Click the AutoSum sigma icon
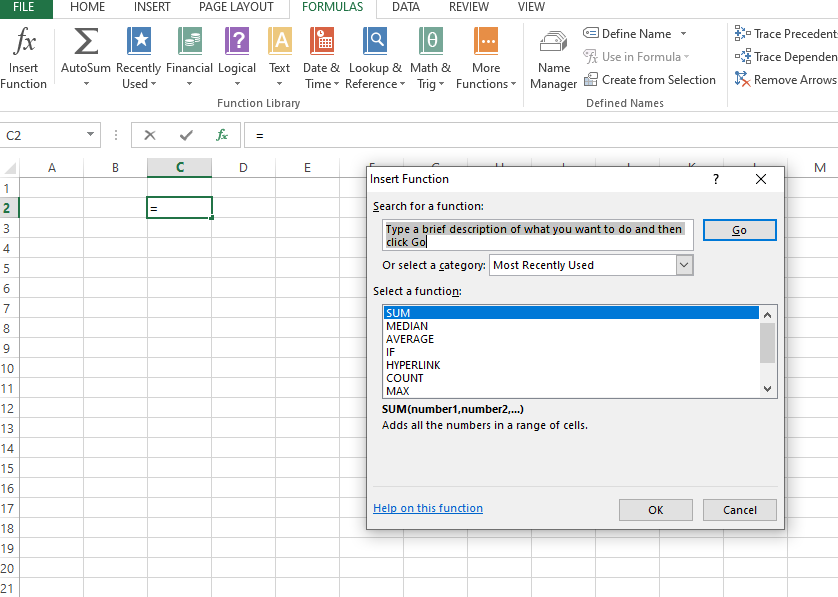This screenshot has height=597, width=838. click(x=86, y=43)
